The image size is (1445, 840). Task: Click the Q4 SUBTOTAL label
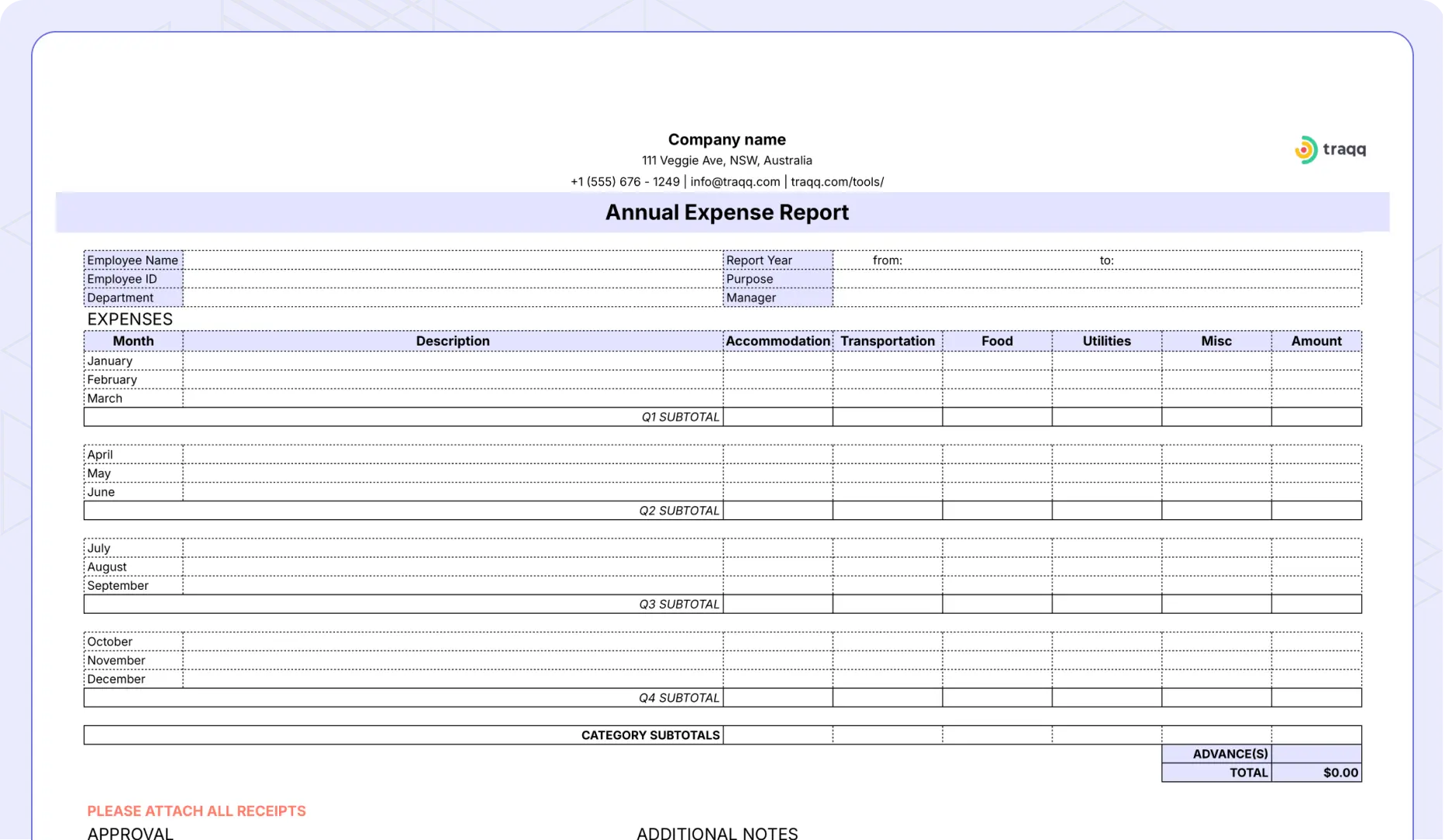point(679,698)
